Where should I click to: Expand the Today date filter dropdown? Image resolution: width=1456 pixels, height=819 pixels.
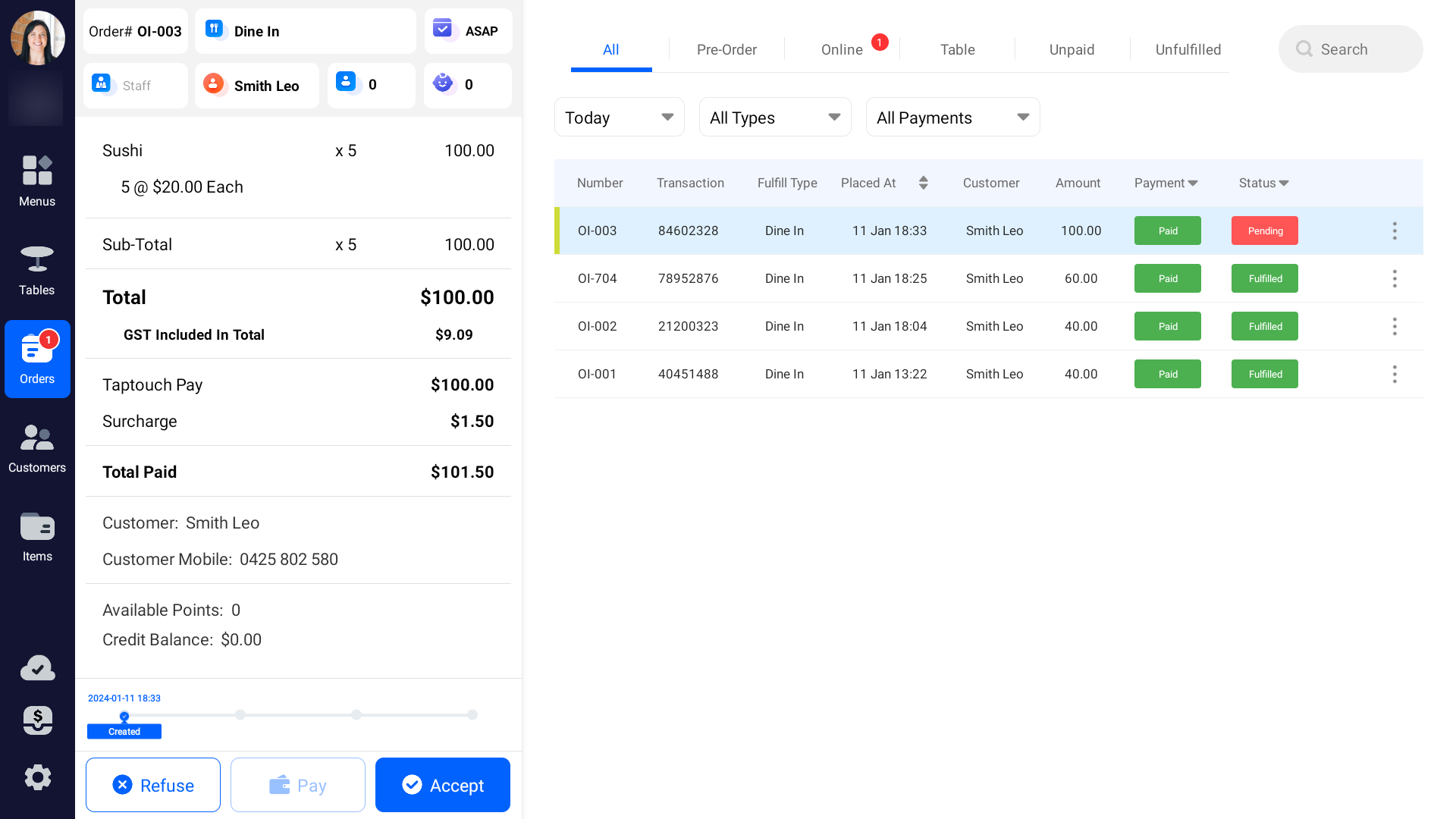click(619, 118)
